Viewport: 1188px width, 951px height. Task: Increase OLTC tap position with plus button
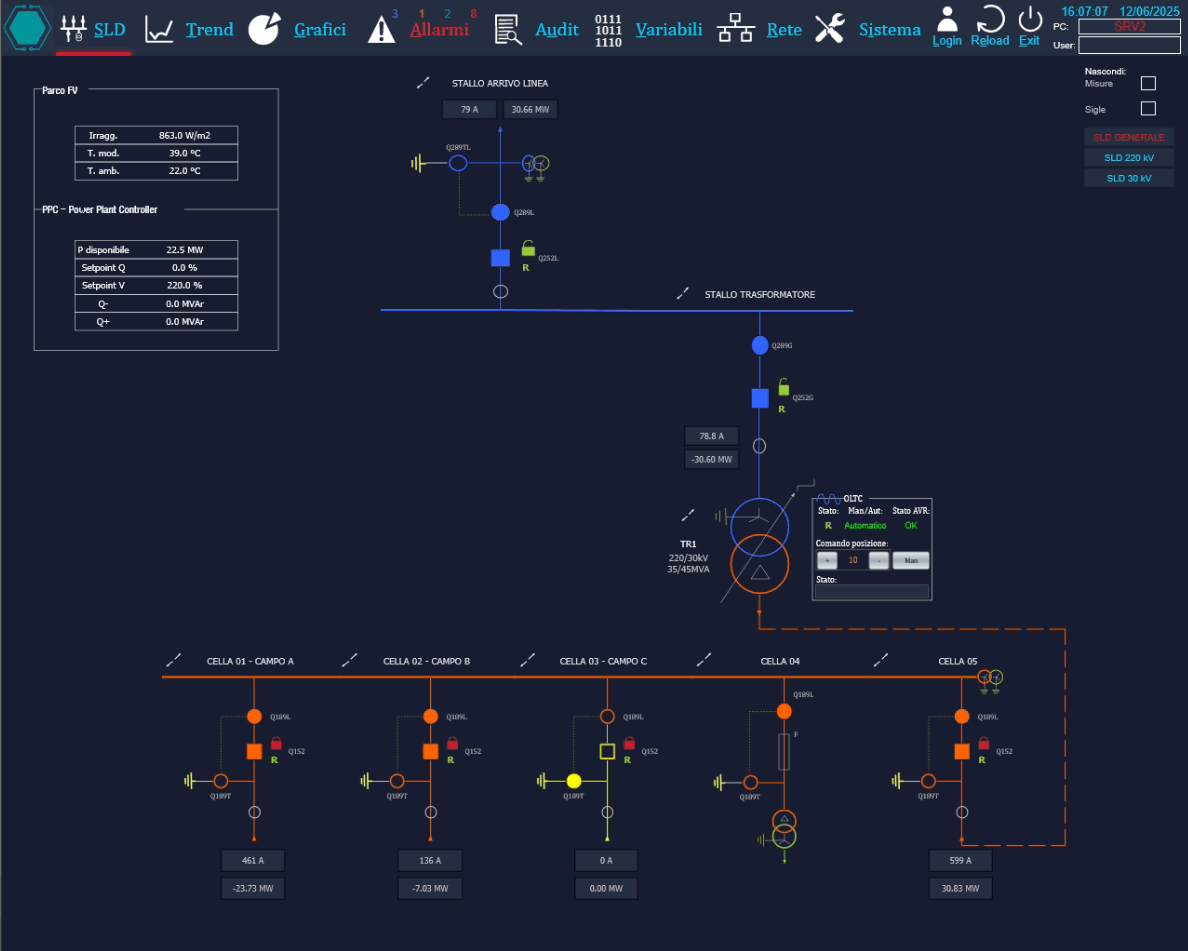pyautogui.click(x=827, y=561)
